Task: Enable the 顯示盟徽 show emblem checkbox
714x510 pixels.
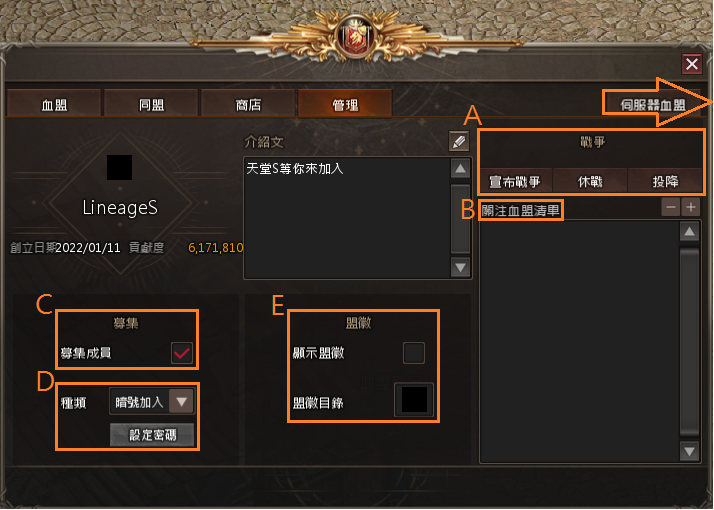Action: tap(414, 353)
